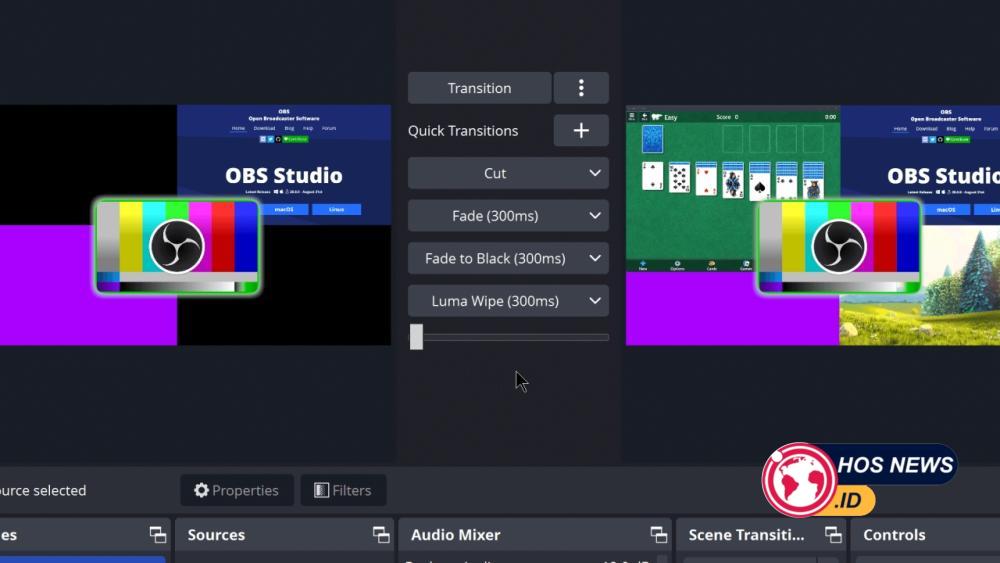Click the Transition button
The height and width of the screenshot is (563, 1000).
[x=480, y=88]
